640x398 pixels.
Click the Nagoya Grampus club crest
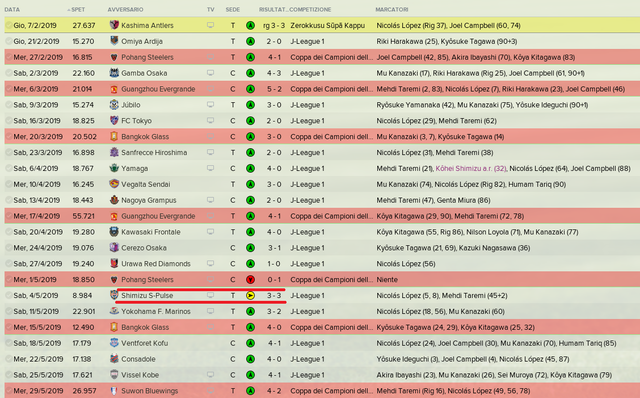(114, 200)
